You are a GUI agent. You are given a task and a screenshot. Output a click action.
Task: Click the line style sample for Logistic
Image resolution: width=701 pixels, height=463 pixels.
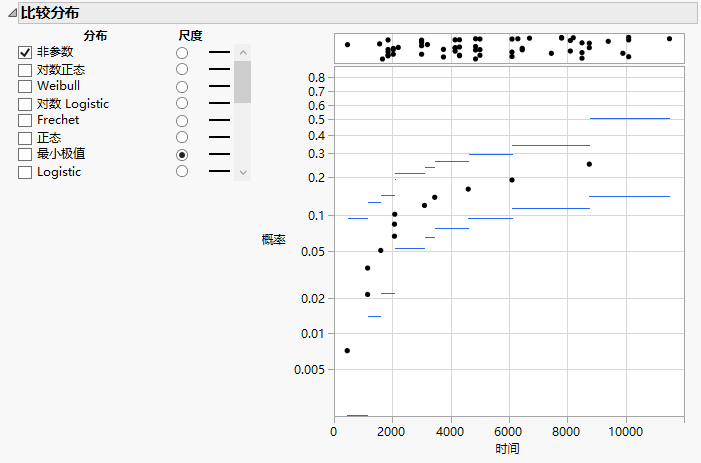pyautogui.click(x=220, y=171)
